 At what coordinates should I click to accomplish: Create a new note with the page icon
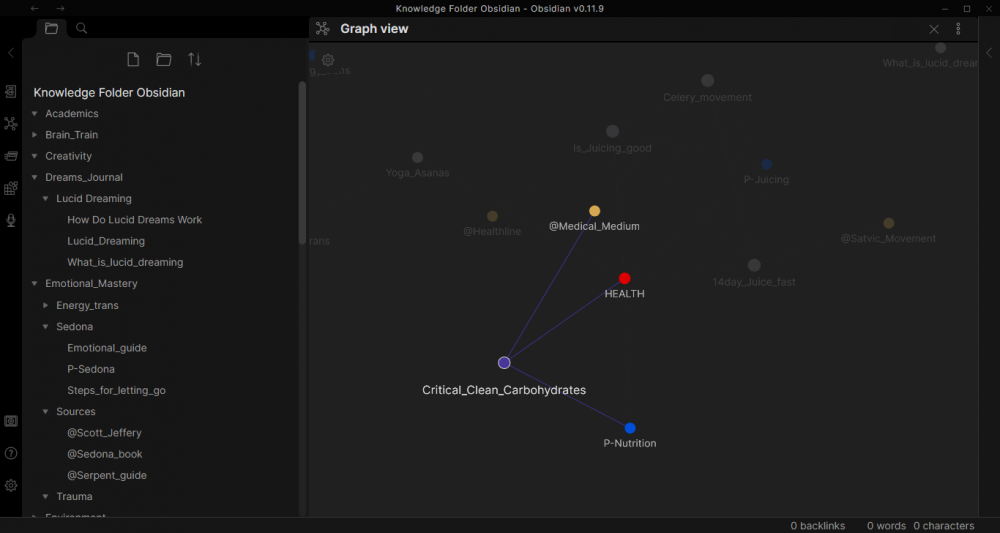[x=133, y=60]
